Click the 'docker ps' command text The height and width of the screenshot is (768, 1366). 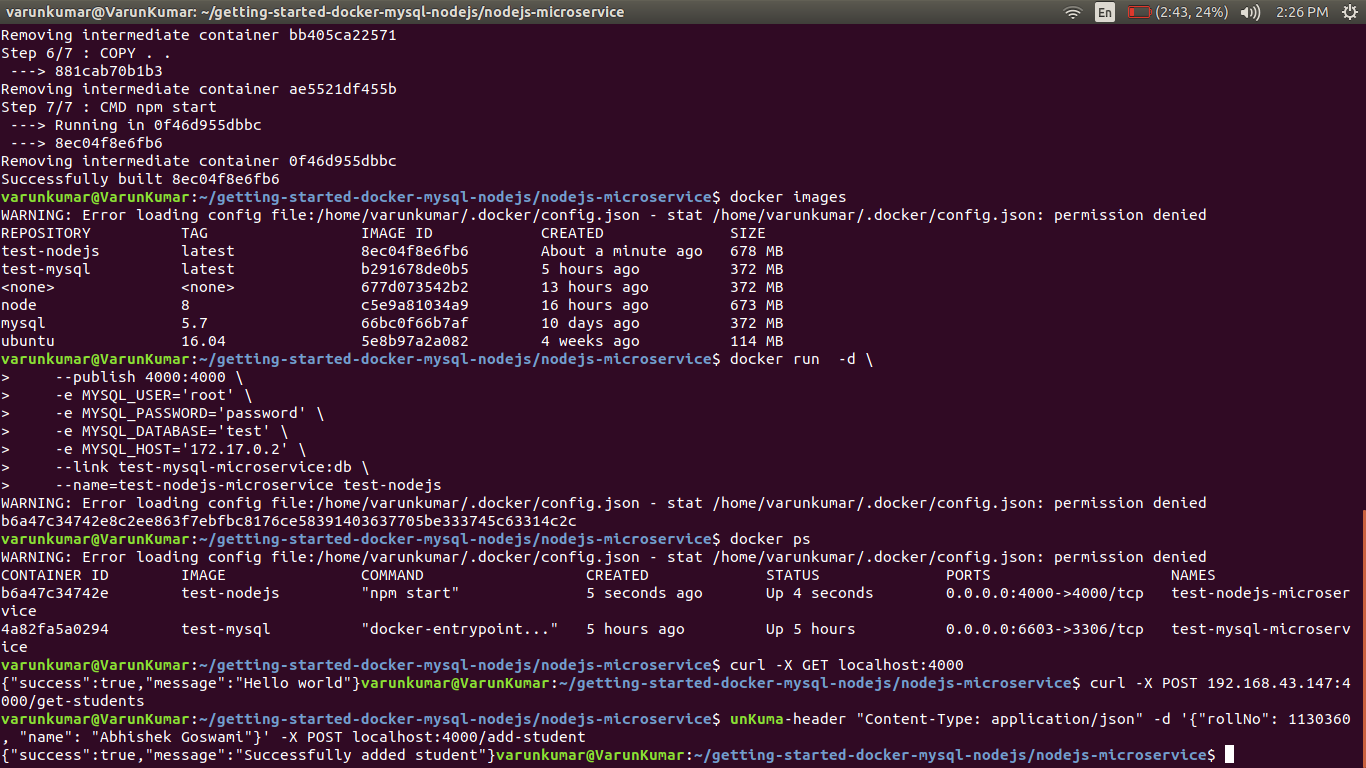[770, 539]
